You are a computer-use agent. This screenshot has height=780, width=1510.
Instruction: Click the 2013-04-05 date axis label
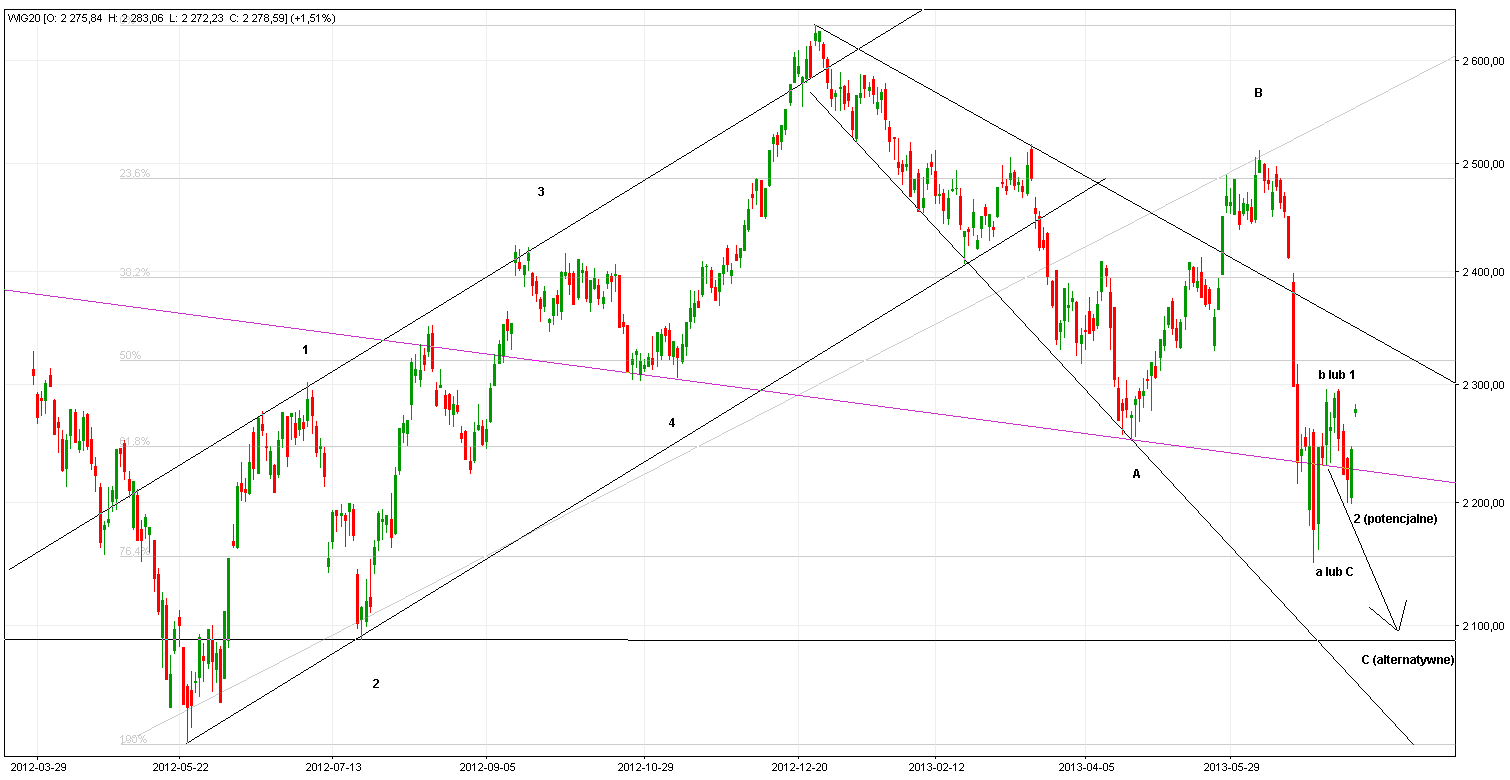(1085, 767)
